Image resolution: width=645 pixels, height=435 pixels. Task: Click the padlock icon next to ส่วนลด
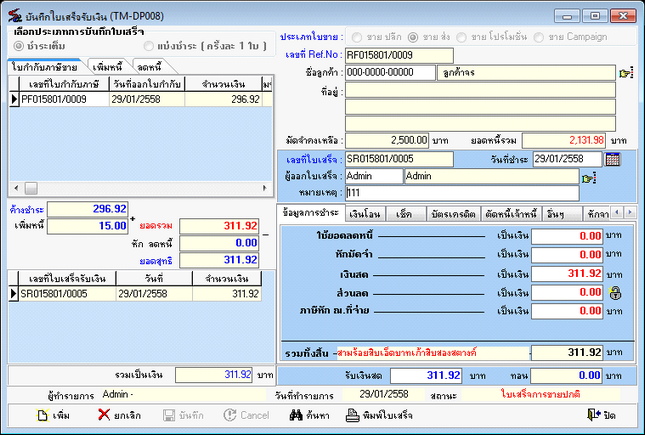(615, 293)
